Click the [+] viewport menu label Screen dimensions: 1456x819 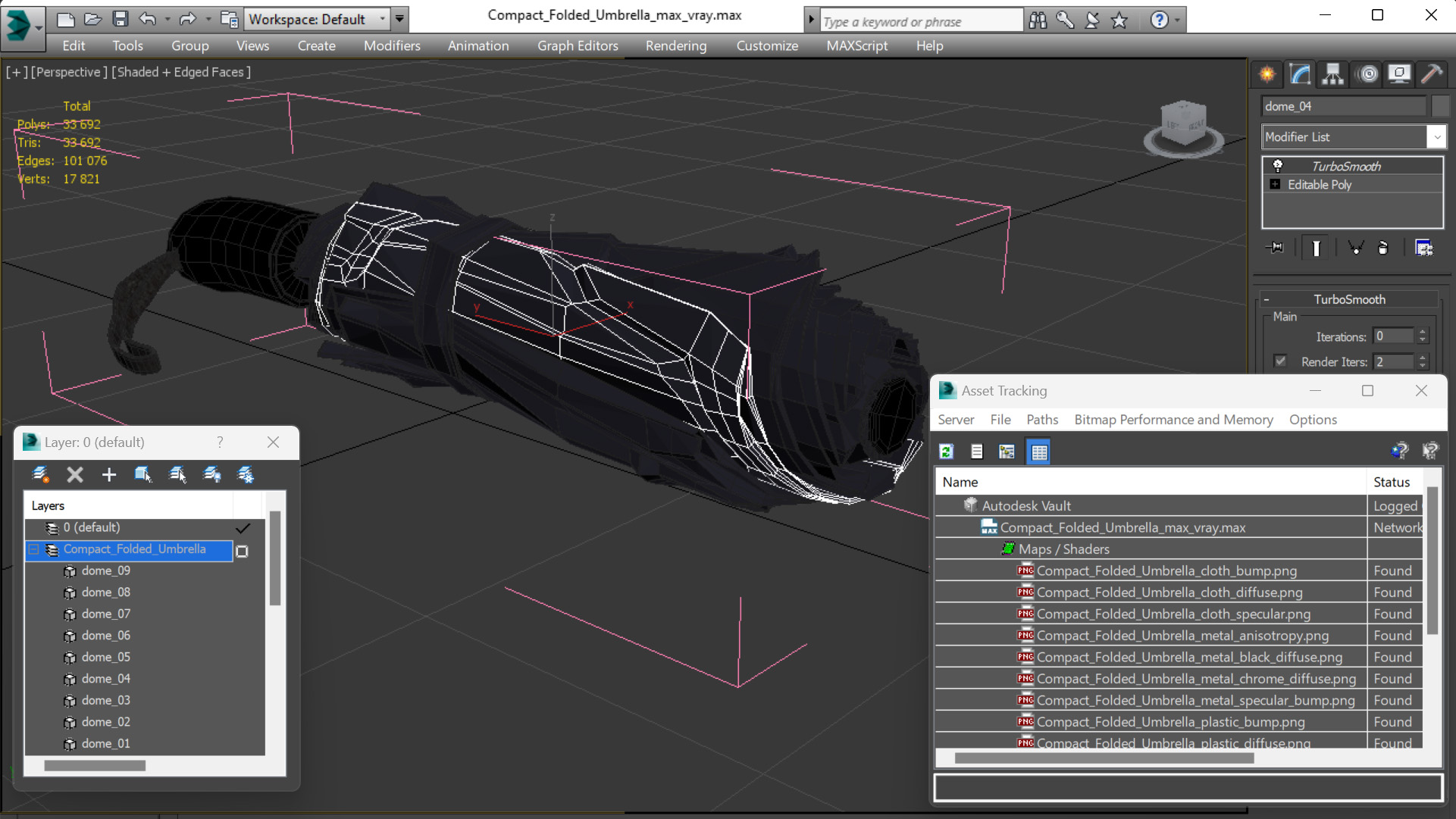pos(17,72)
